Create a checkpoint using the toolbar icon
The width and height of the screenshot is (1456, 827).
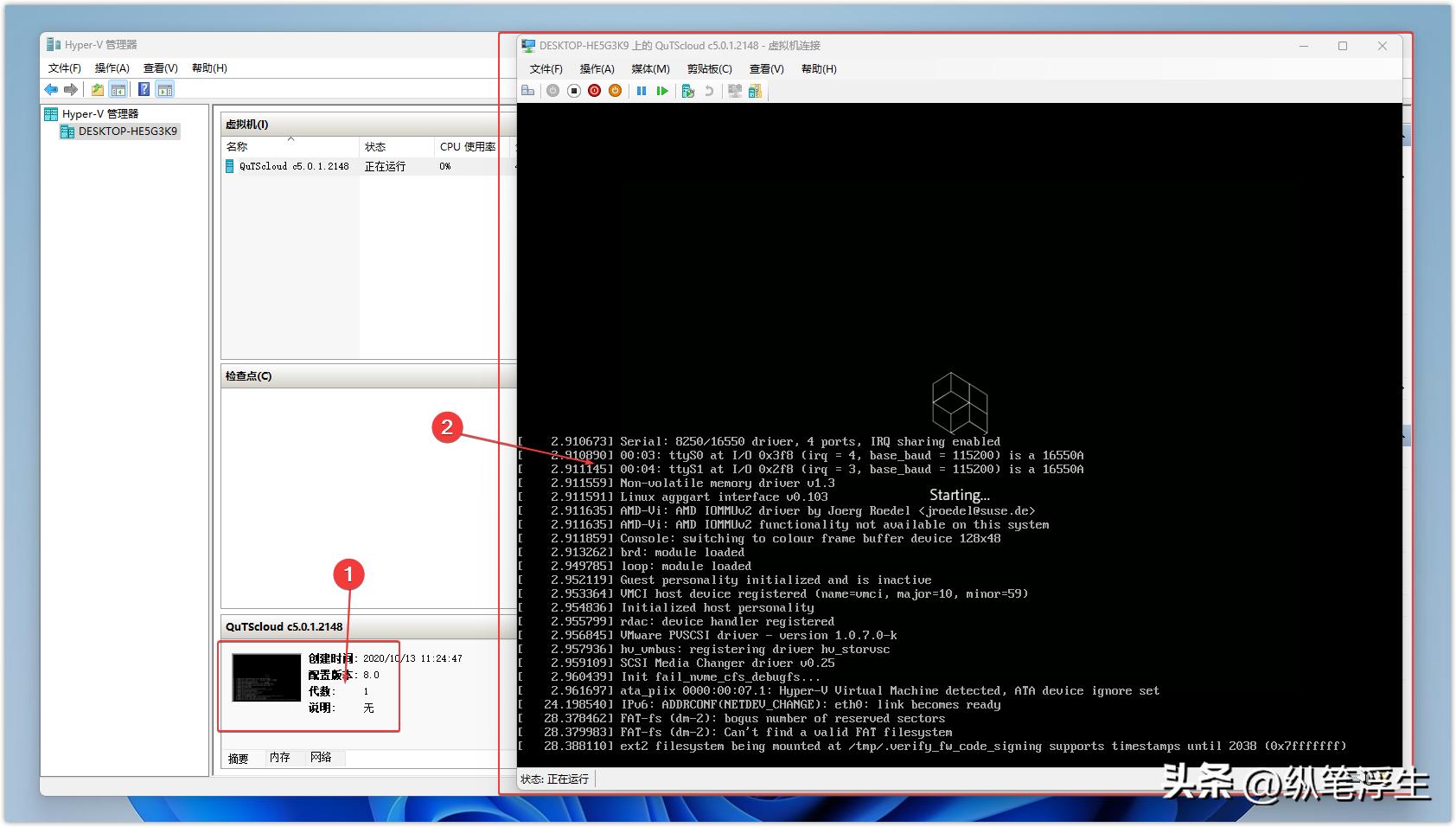click(688, 91)
